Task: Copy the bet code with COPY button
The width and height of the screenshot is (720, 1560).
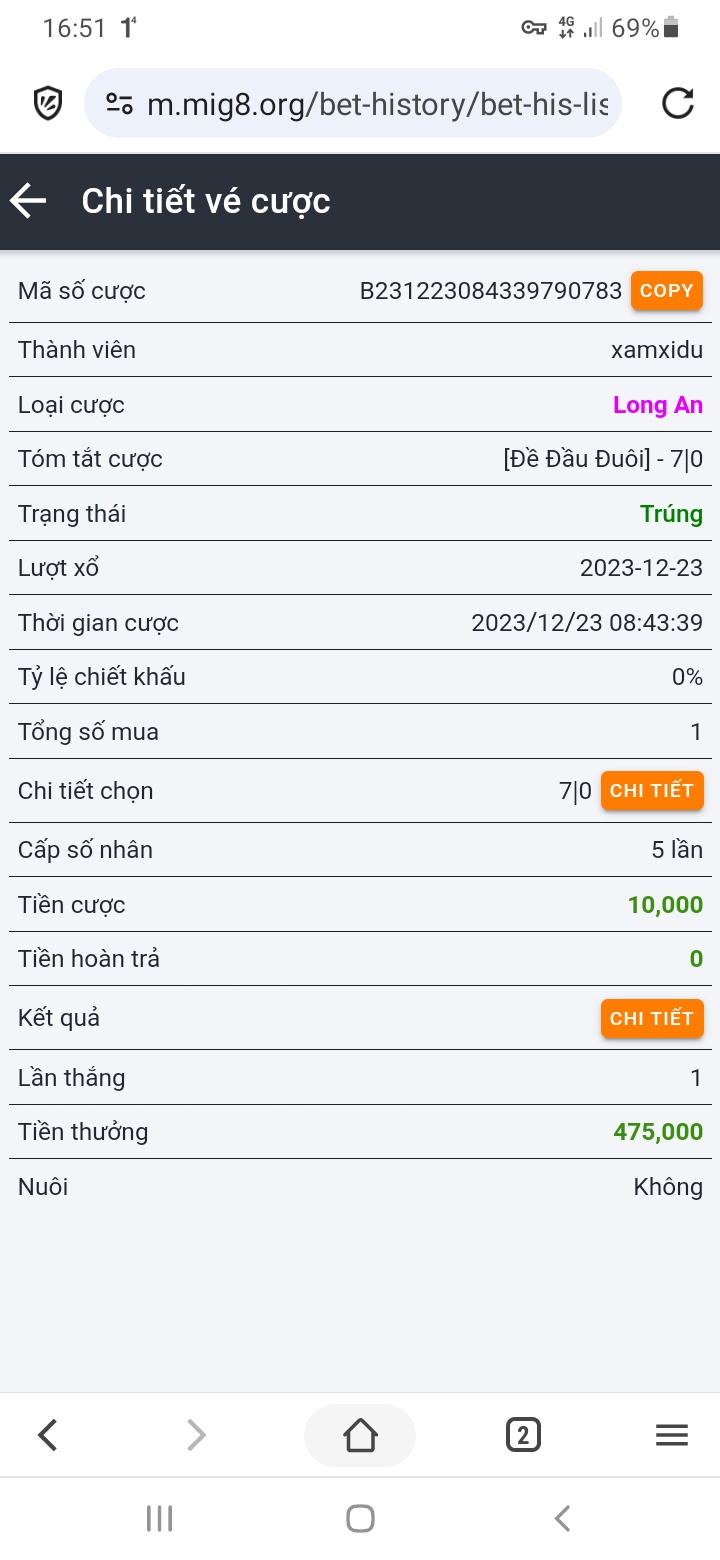Action: pyautogui.click(x=666, y=291)
